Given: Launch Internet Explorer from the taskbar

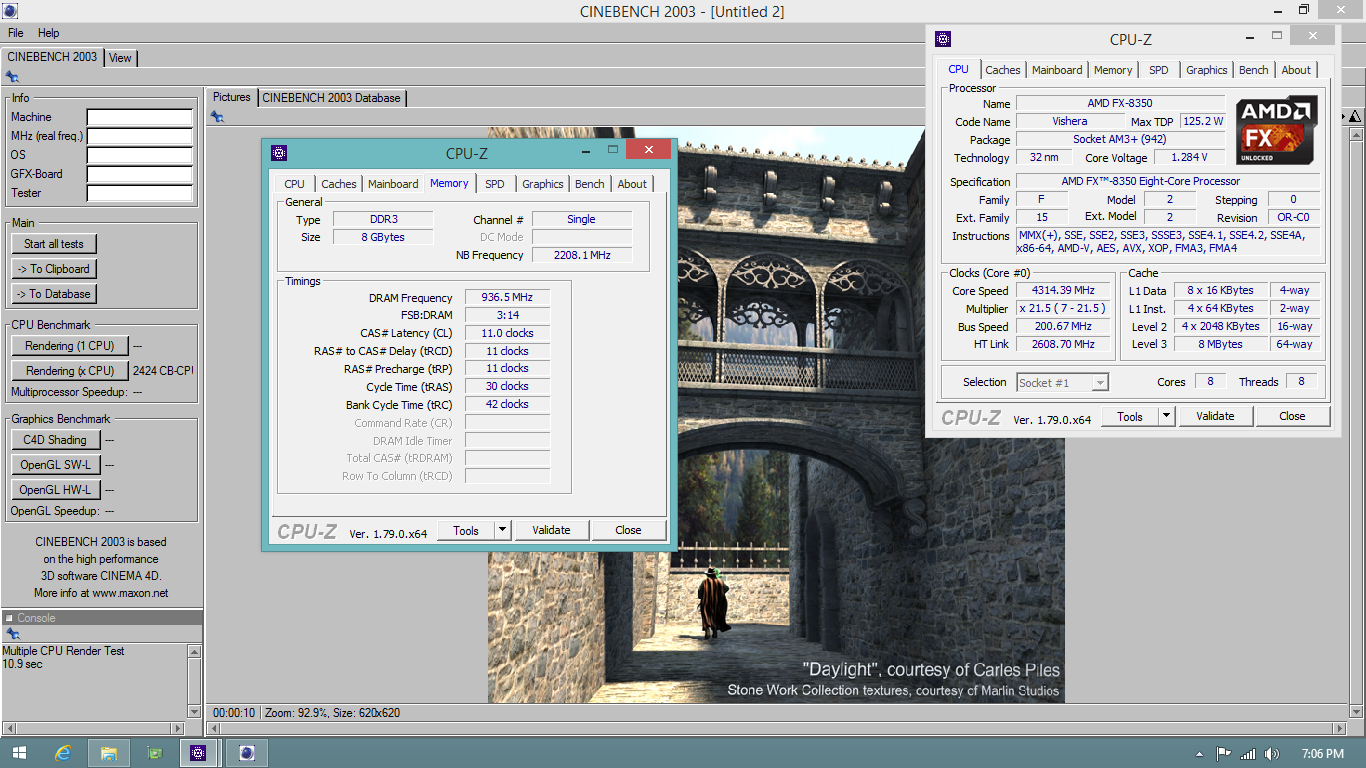Looking at the screenshot, I should tap(63, 753).
